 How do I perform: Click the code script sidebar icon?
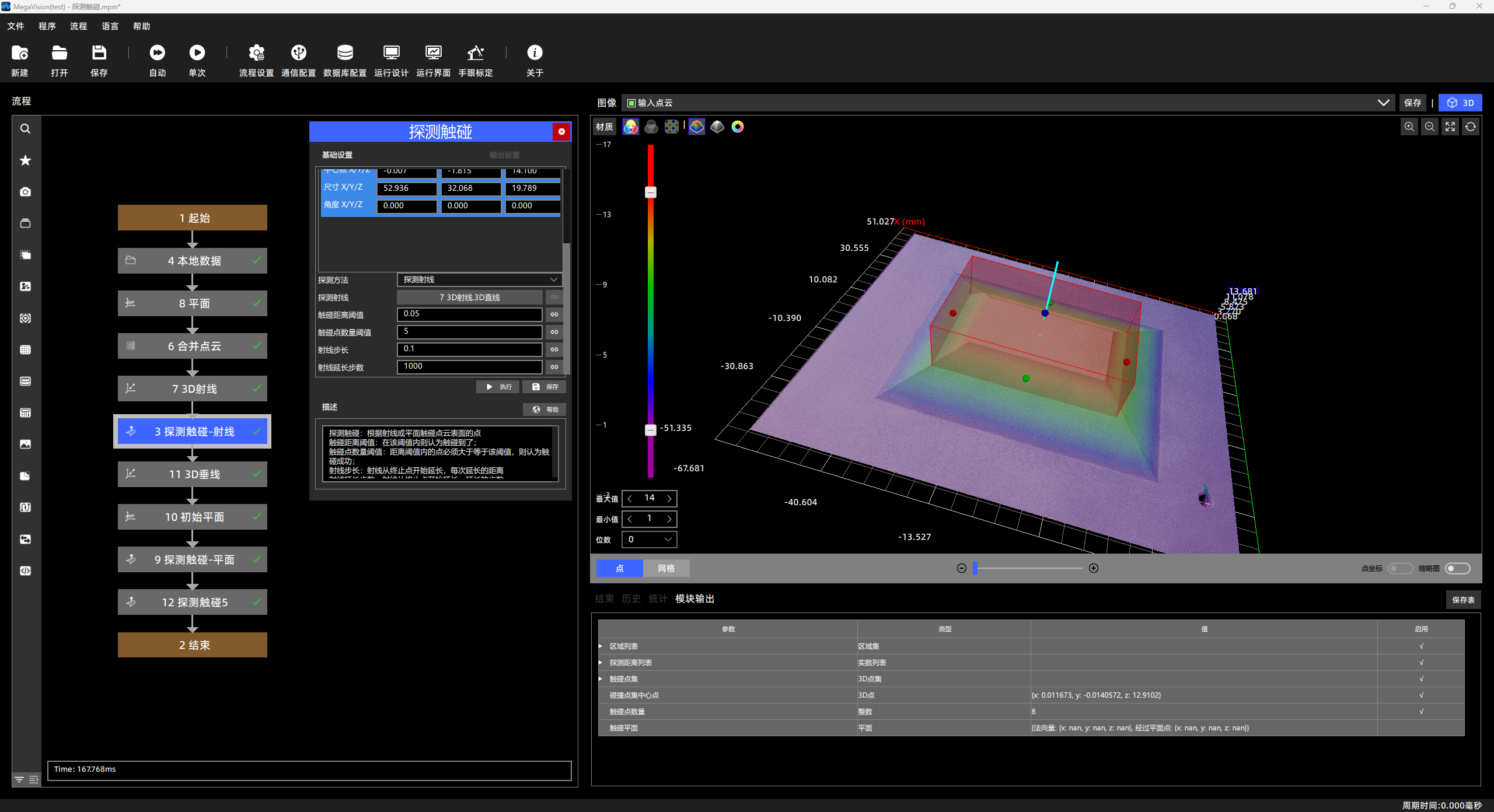click(25, 571)
